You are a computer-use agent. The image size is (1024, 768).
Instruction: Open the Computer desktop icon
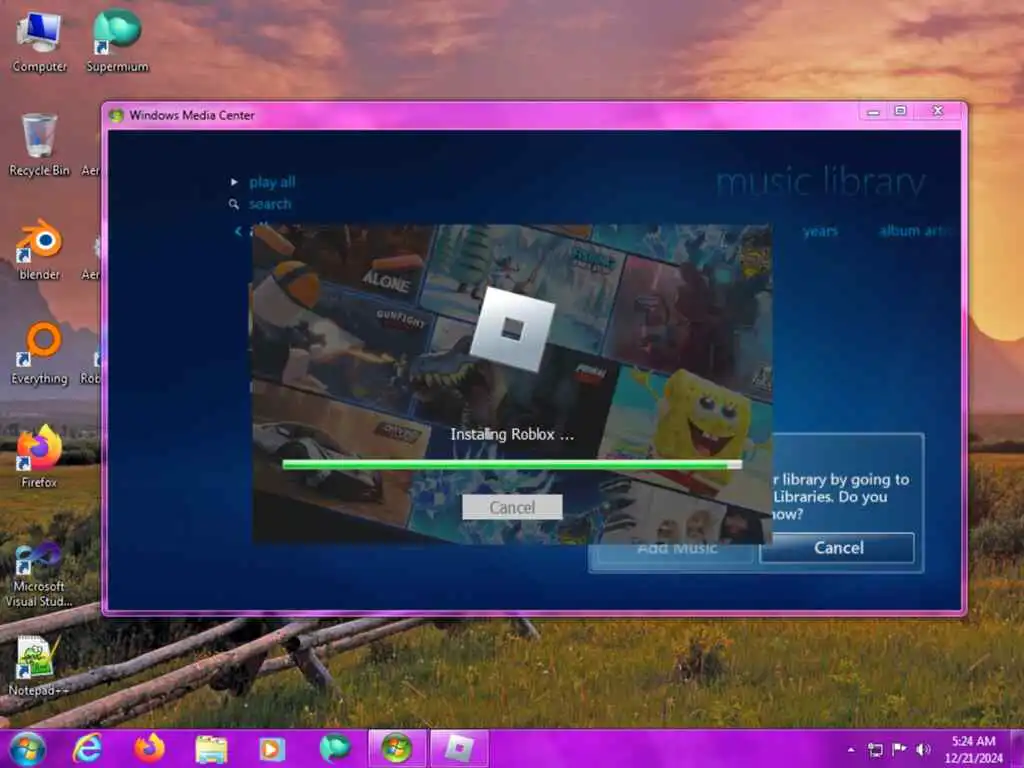pyautogui.click(x=39, y=42)
